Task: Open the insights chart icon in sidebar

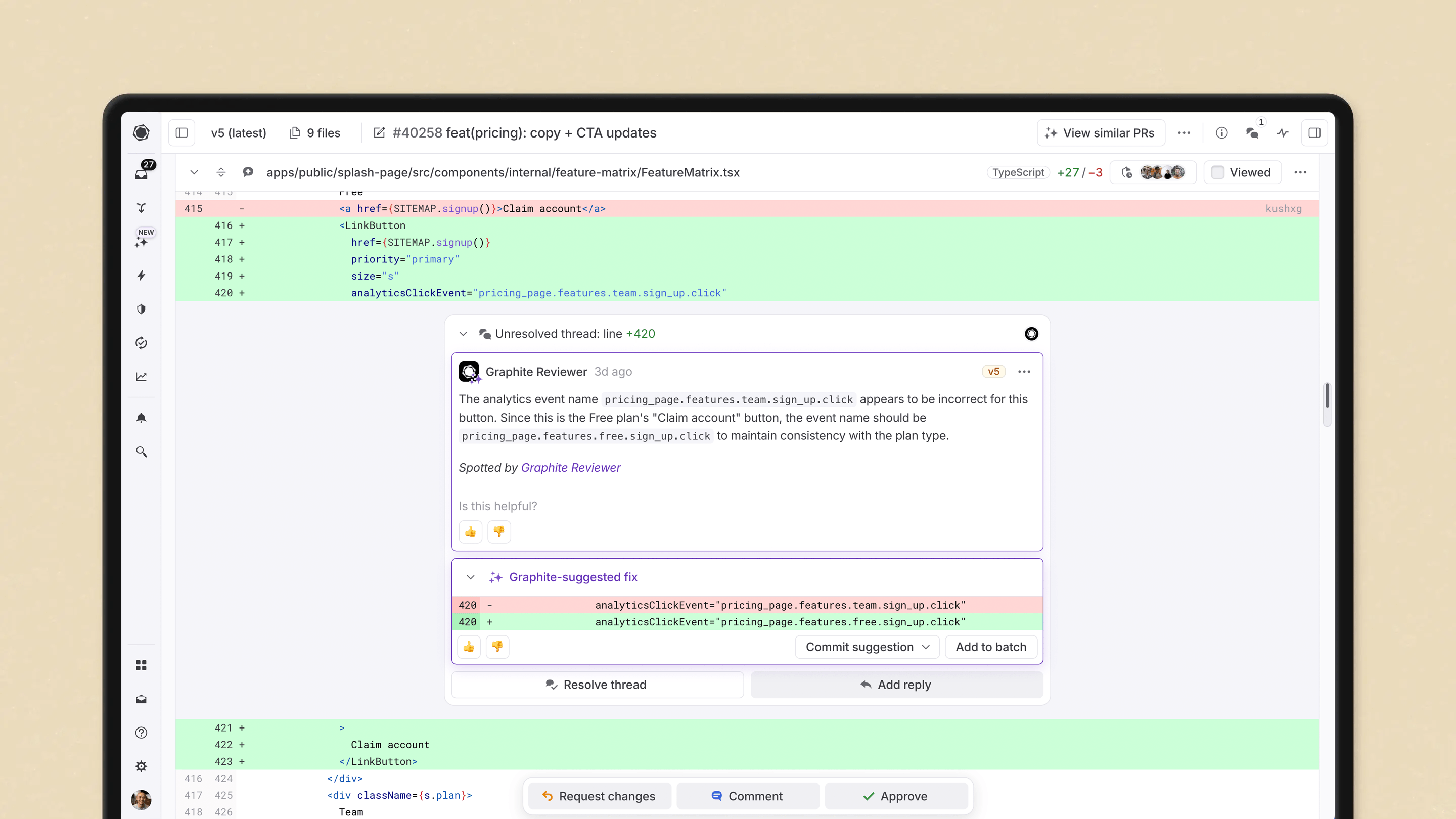Action: tap(142, 377)
